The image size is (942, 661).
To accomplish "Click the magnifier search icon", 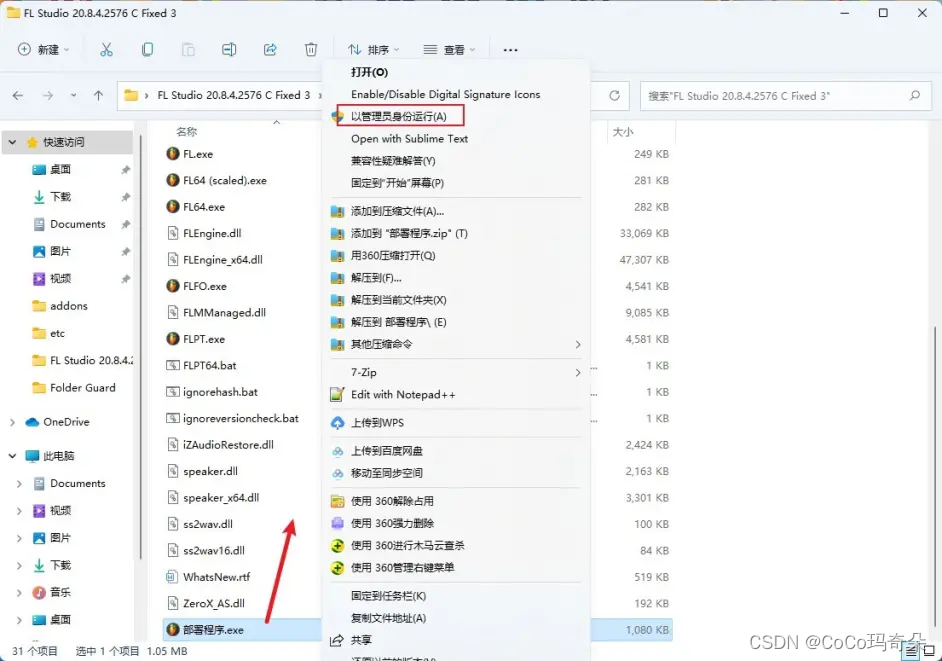I will [x=915, y=96].
